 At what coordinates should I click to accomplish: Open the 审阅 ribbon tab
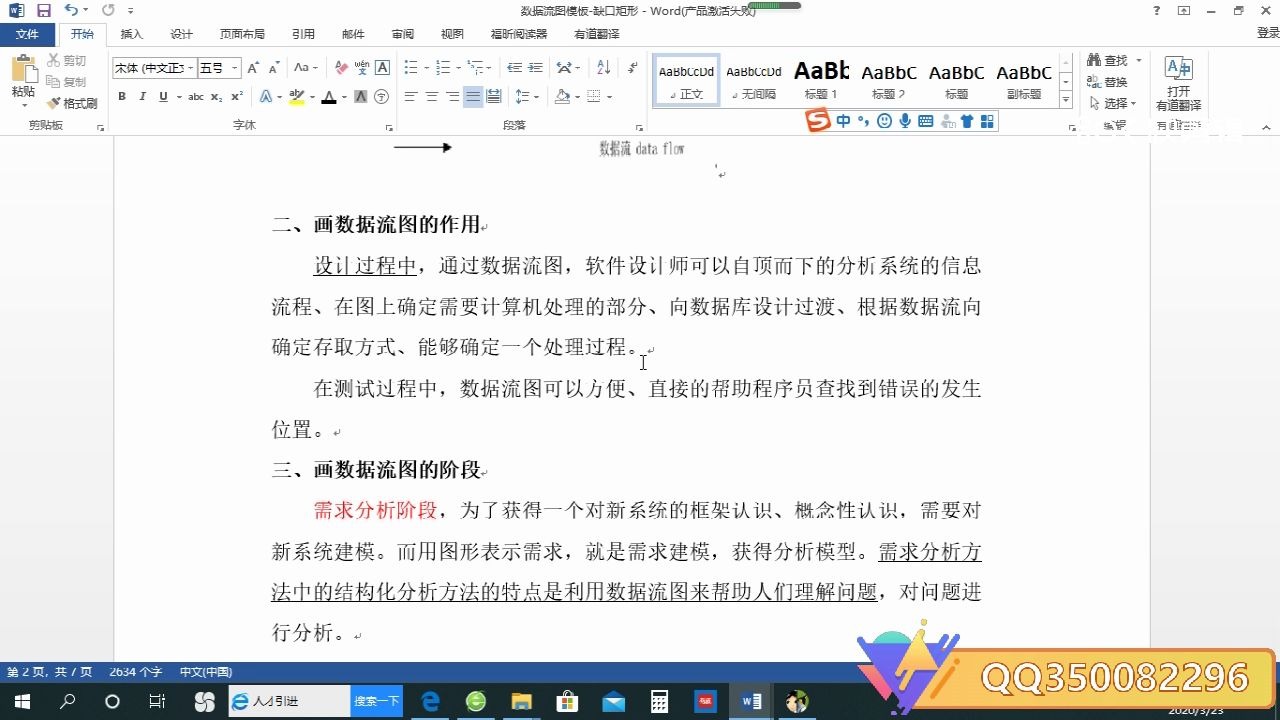coord(403,33)
